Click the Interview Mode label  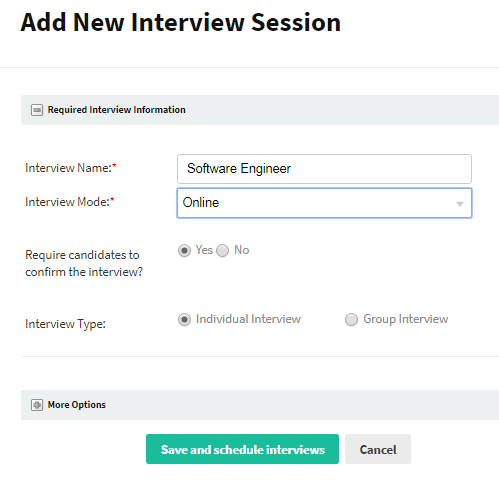tap(70, 202)
